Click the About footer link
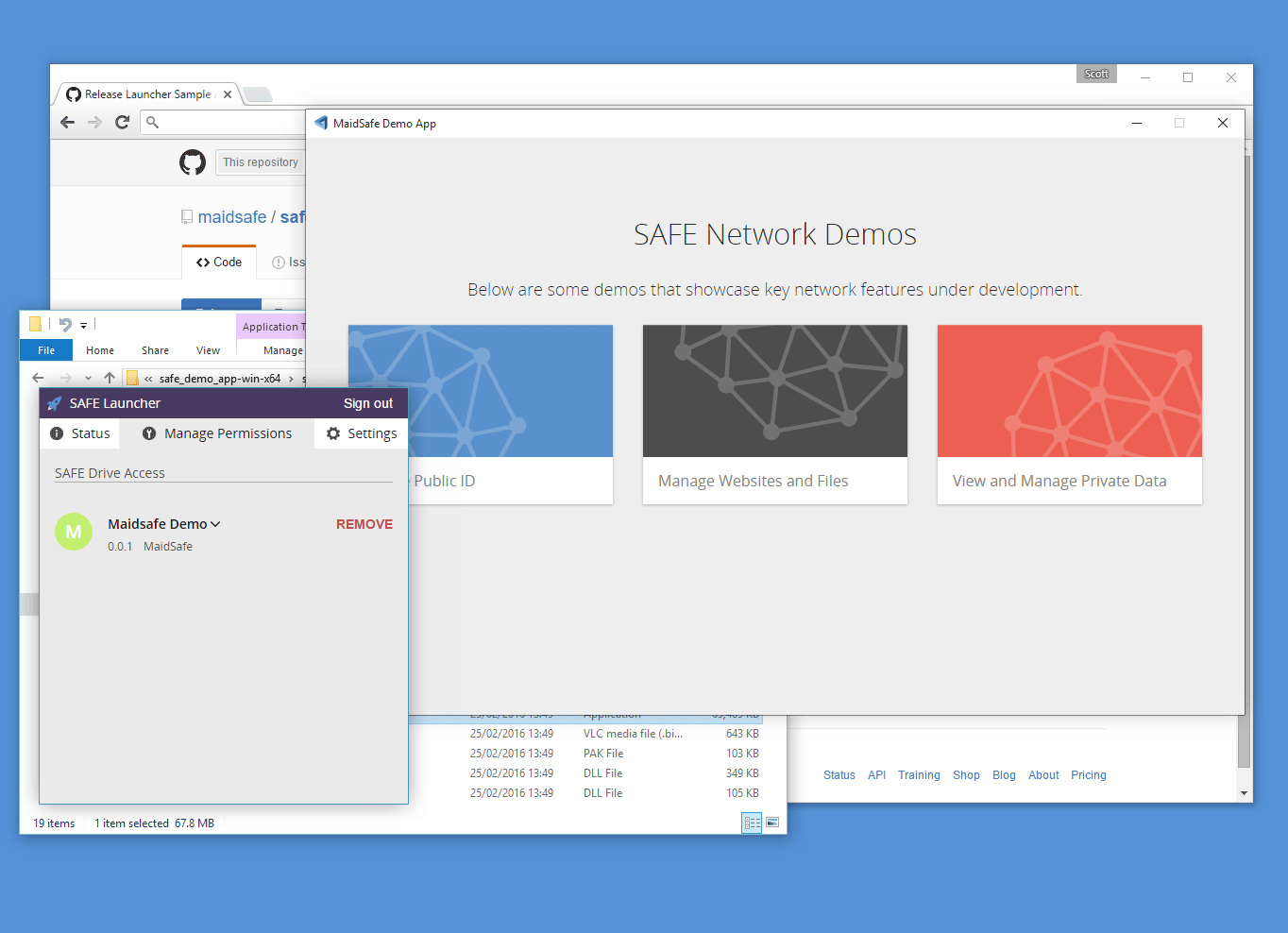This screenshot has height=933, width=1288. click(1043, 775)
